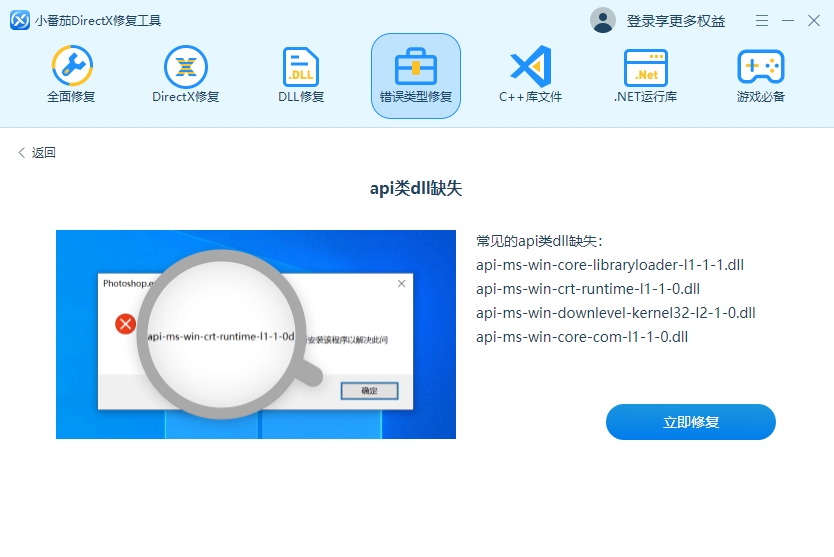The height and width of the screenshot is (557, 834).
Task: Click the api dll error illustration image
Action: click(256, 335)
